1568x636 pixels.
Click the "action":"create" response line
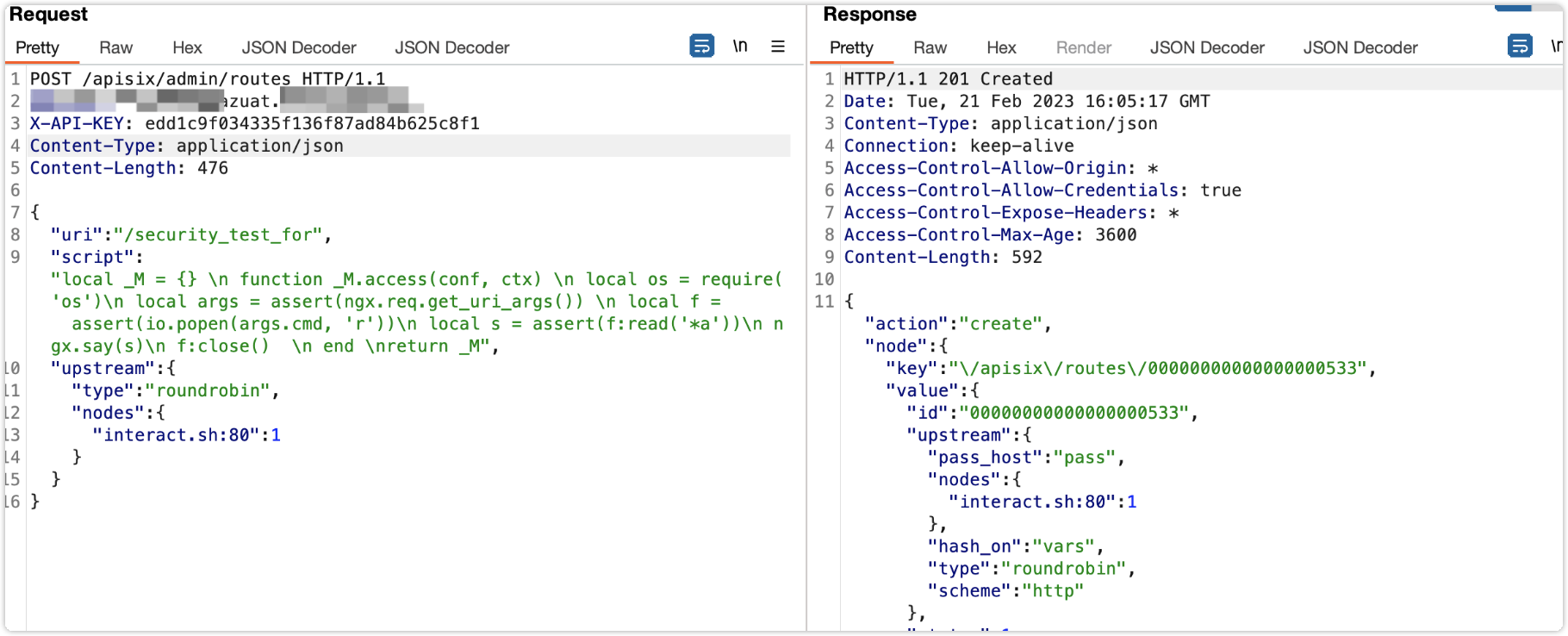[959, 325]
